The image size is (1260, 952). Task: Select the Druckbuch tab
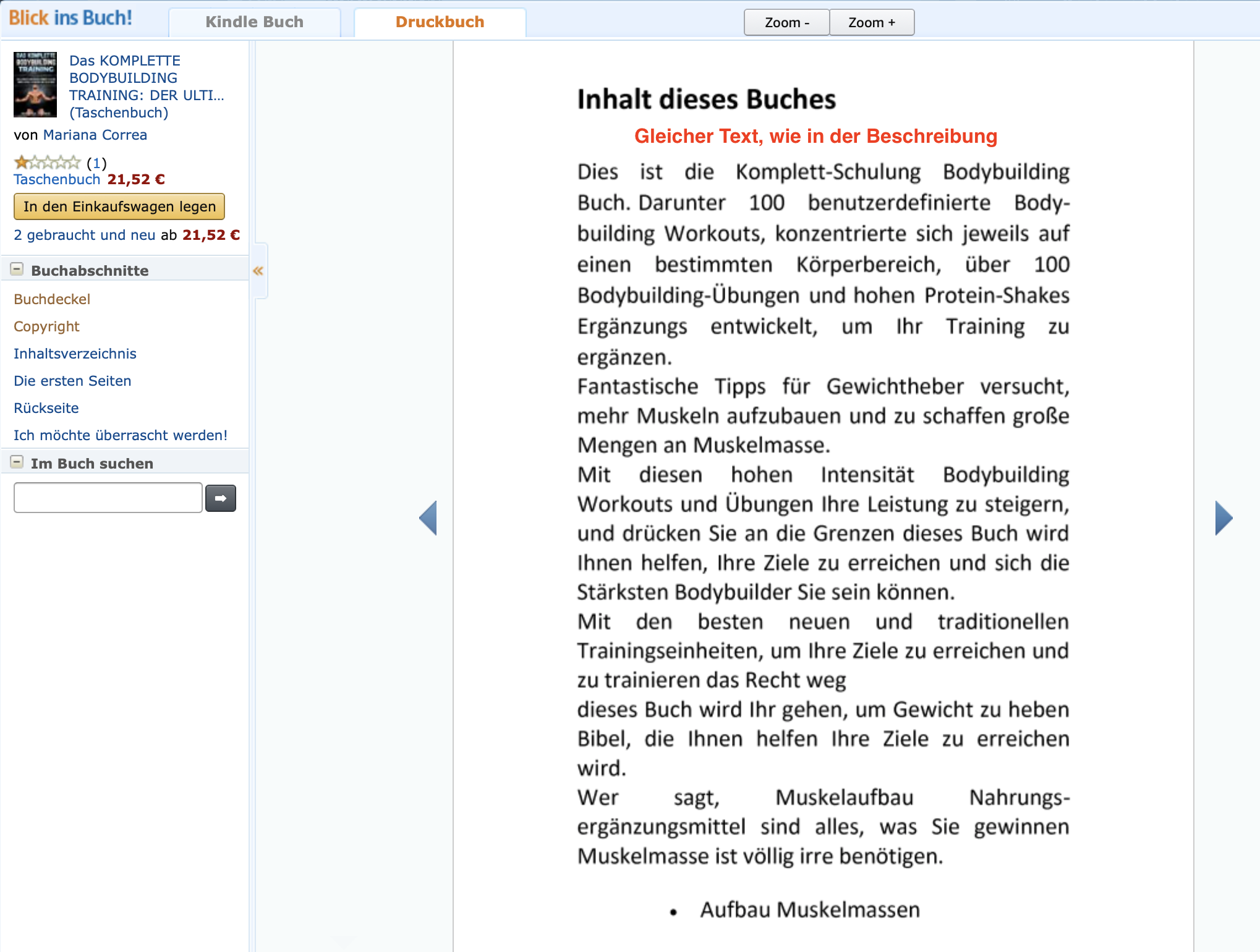[x=440, y=22]
